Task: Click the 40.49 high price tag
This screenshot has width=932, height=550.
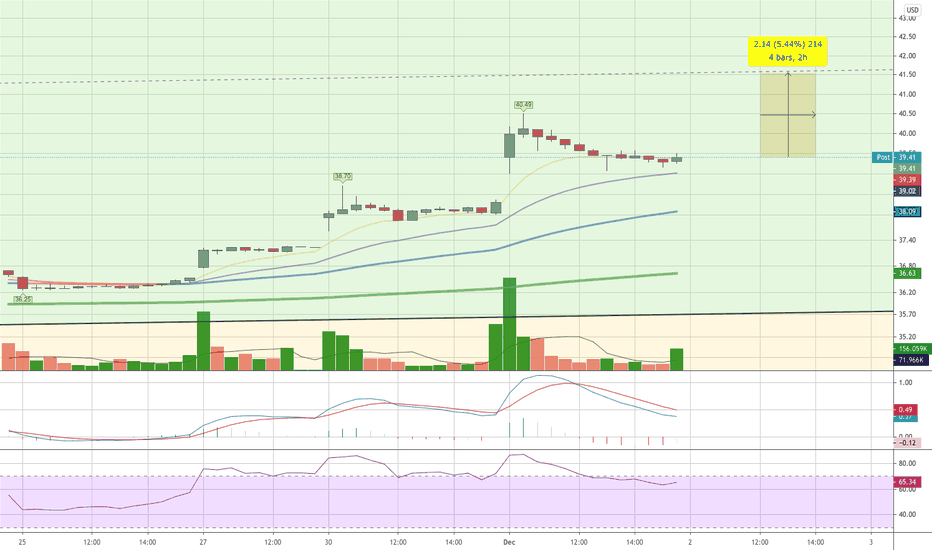Action: tap(524, 105)
